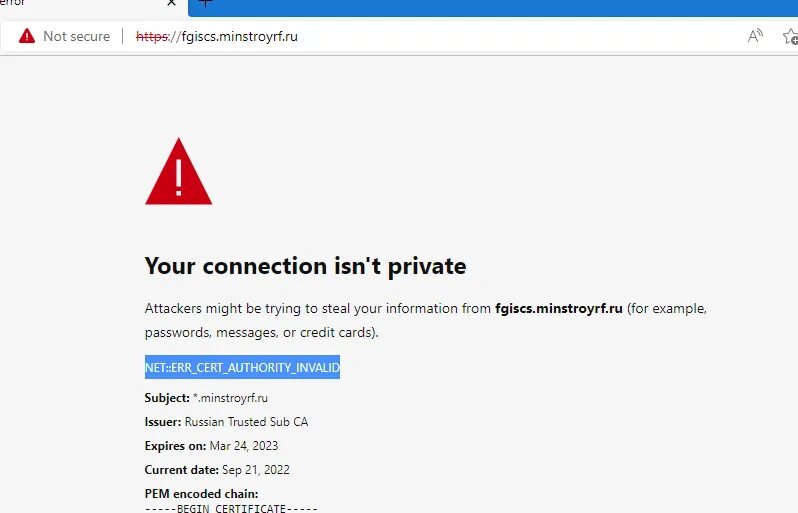Click the Expires on Mar 24, 2023 line
Viewport: 798px width, 513px height.
coord(211,446)
